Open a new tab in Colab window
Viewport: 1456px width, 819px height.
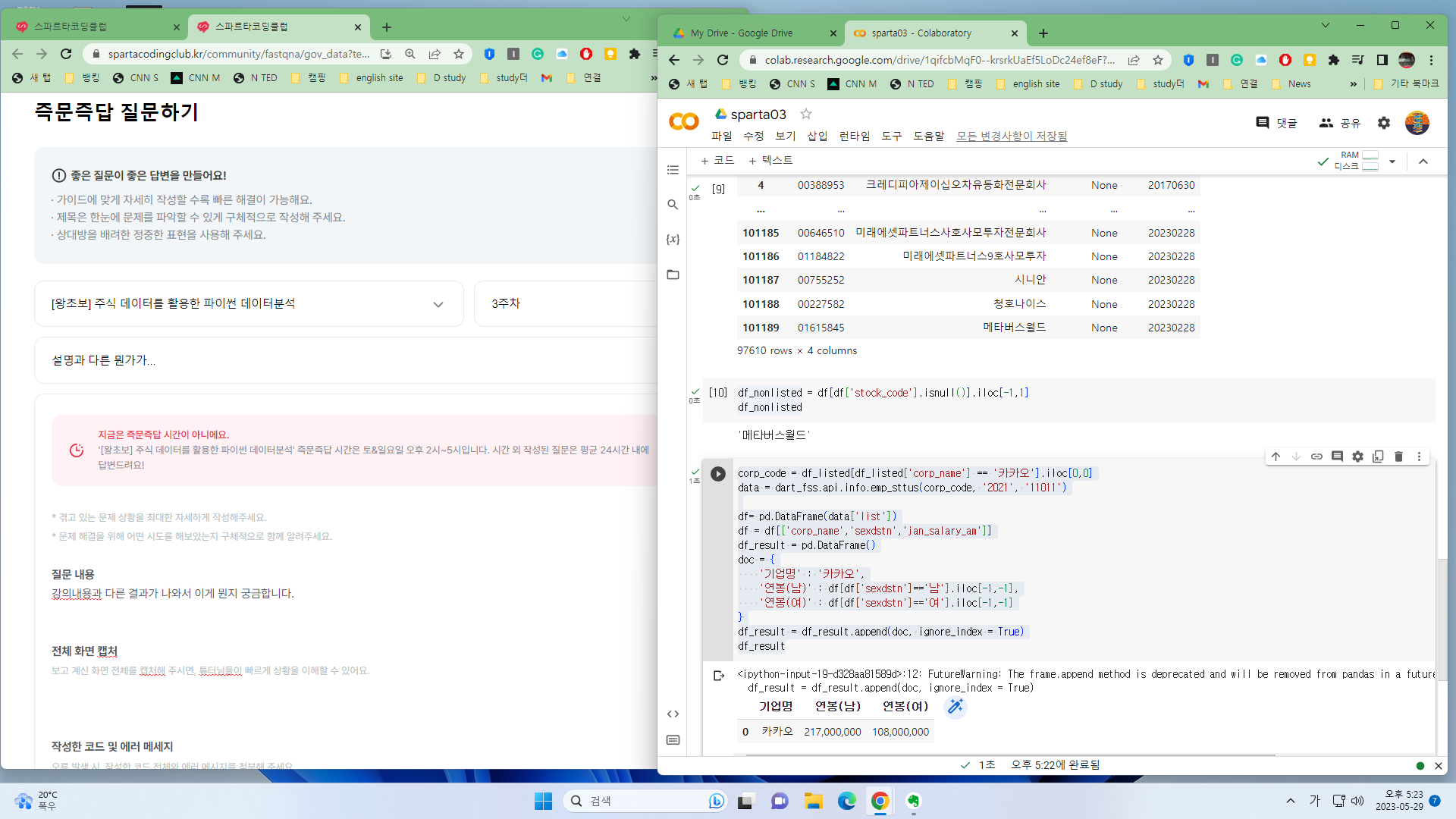pyautogui.click(x=1043, y=33)
